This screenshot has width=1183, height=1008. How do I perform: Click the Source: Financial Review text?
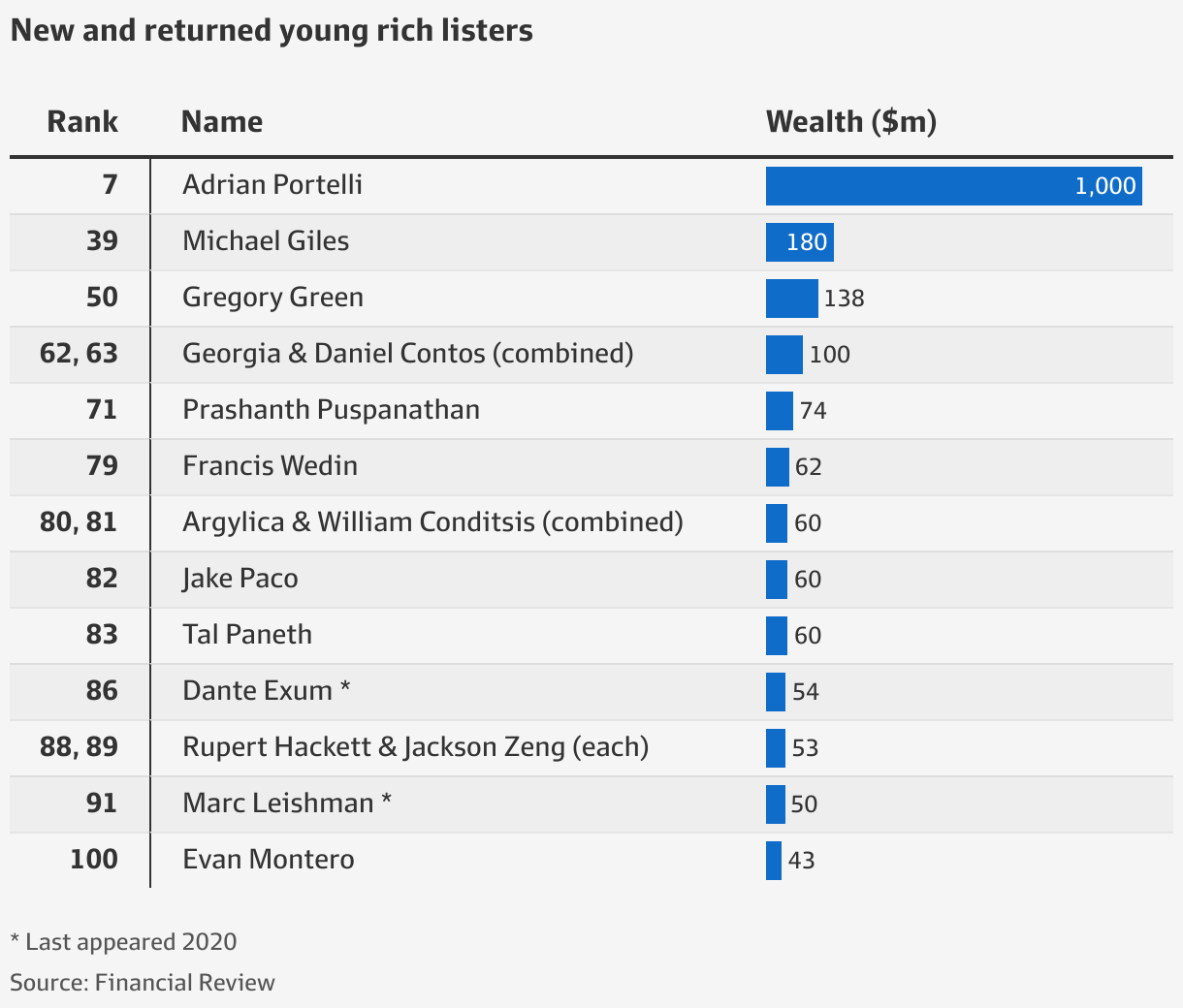click(x=143, y=983)
